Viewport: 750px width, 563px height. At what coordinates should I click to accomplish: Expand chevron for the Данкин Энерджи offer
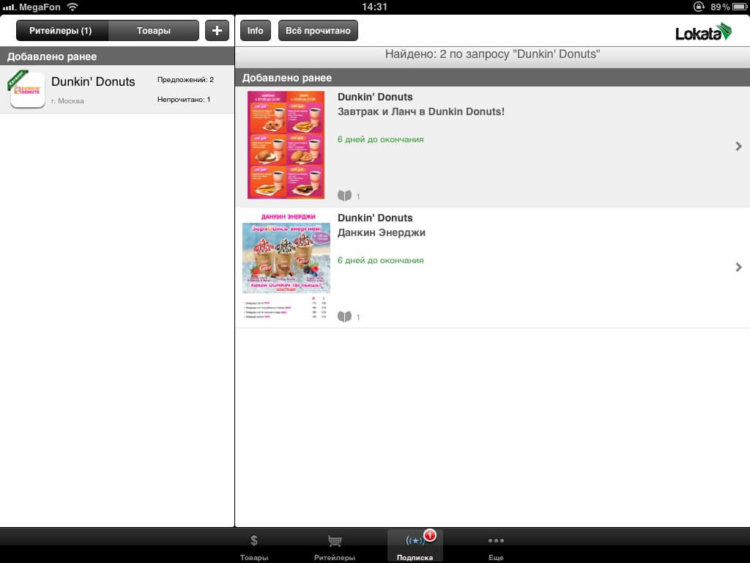[x=739, y=267]
